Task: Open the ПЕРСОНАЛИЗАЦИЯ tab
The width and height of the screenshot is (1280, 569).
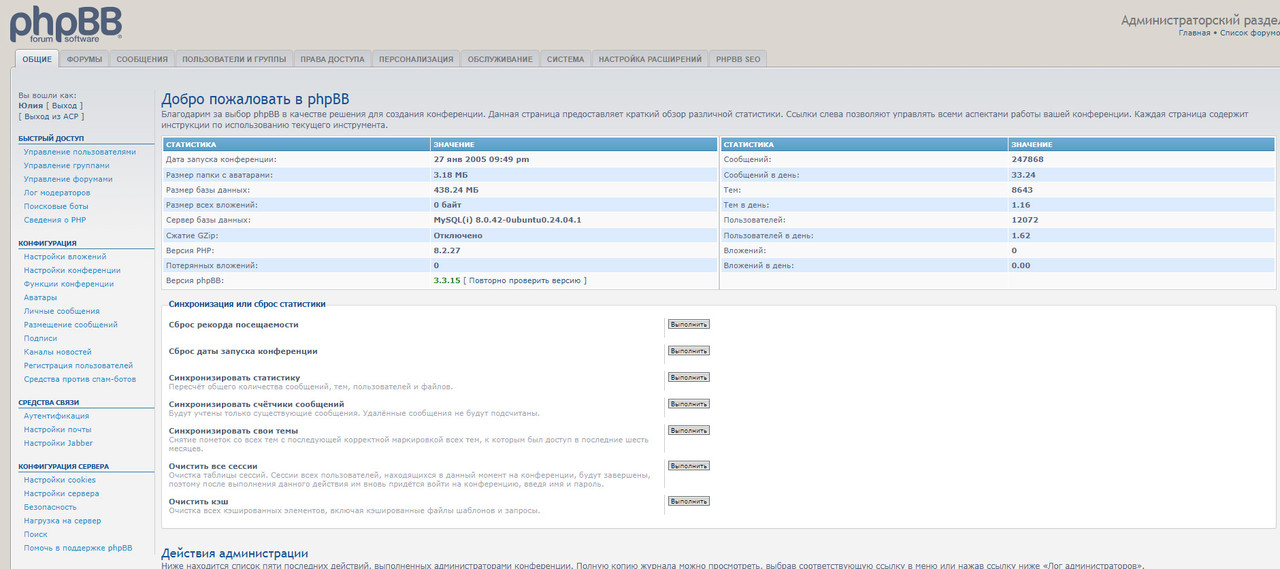Action: 416,59
